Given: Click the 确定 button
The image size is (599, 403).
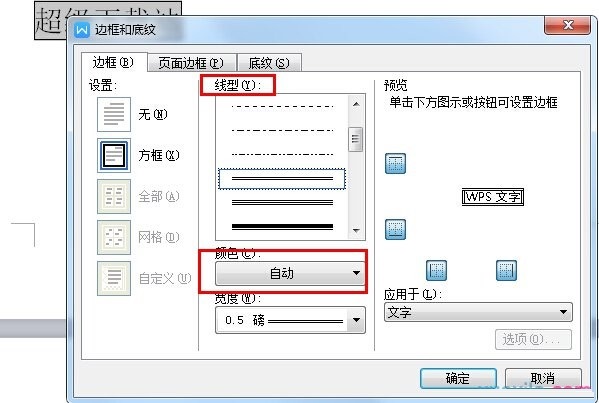Looking at the screenshot, I should [x=458, y=378].
